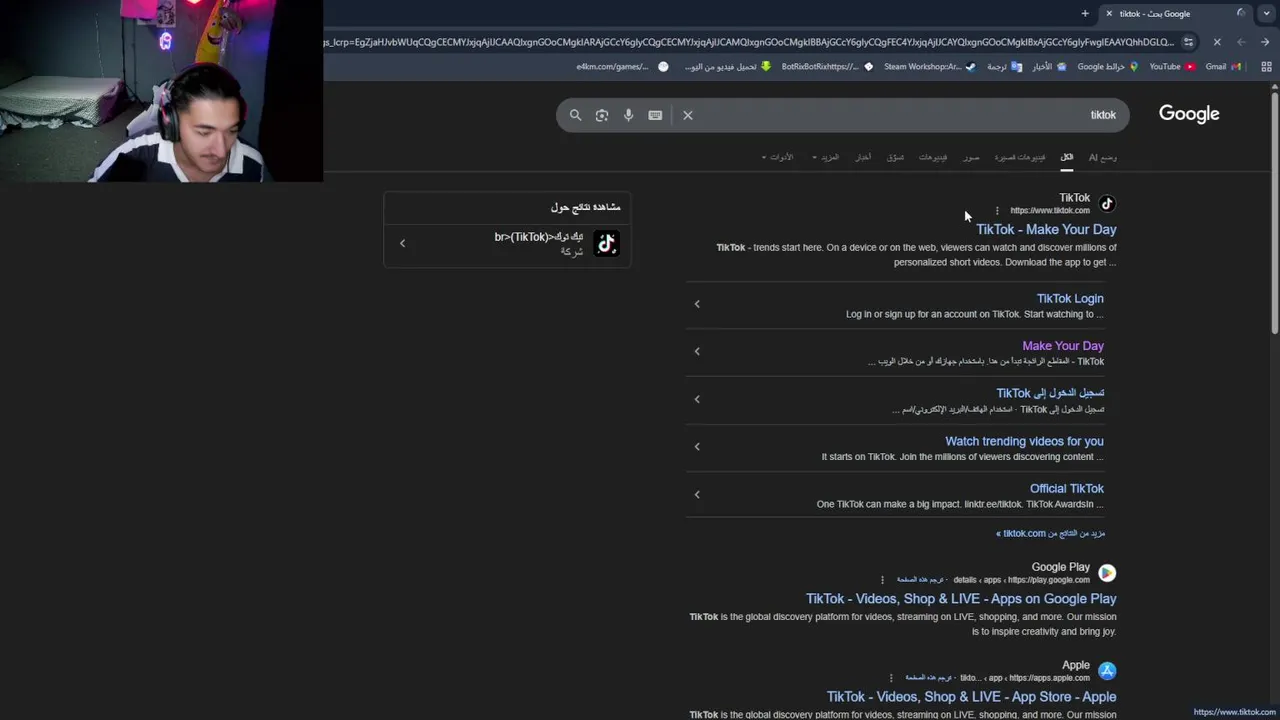Open three-dot menu on Google Play result
This screenshot has height=720, width=1280.
tap(882, 580)
